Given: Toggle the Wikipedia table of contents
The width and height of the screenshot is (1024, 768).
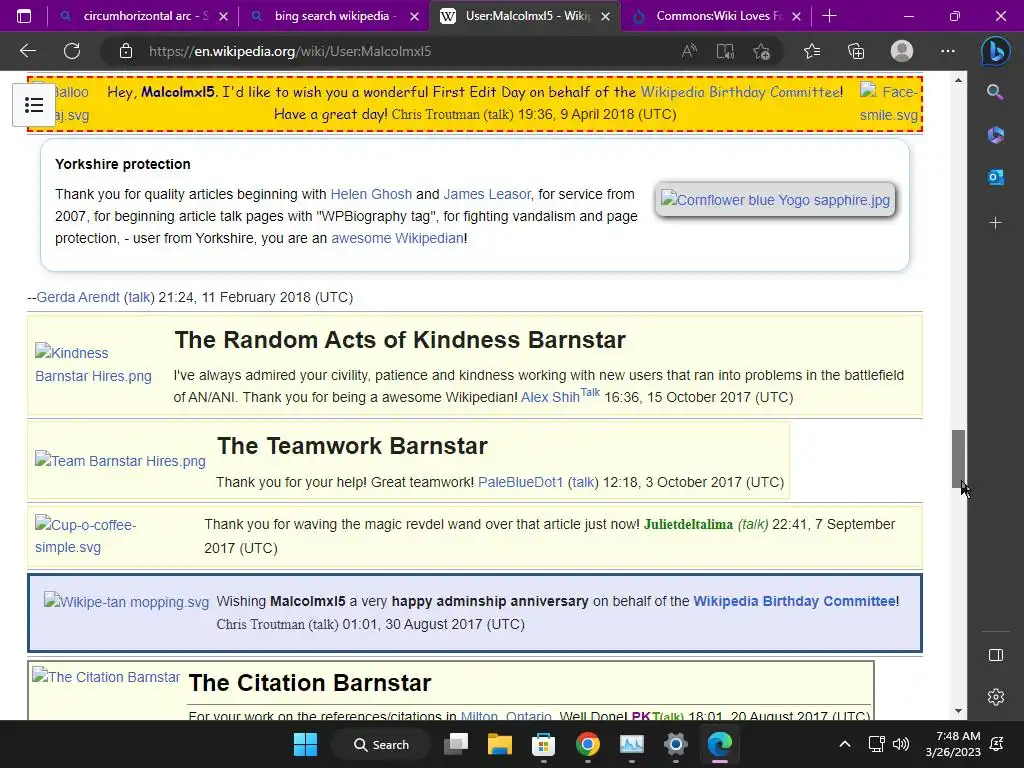Looking at the screenshot, I should [x=34, y=105].
